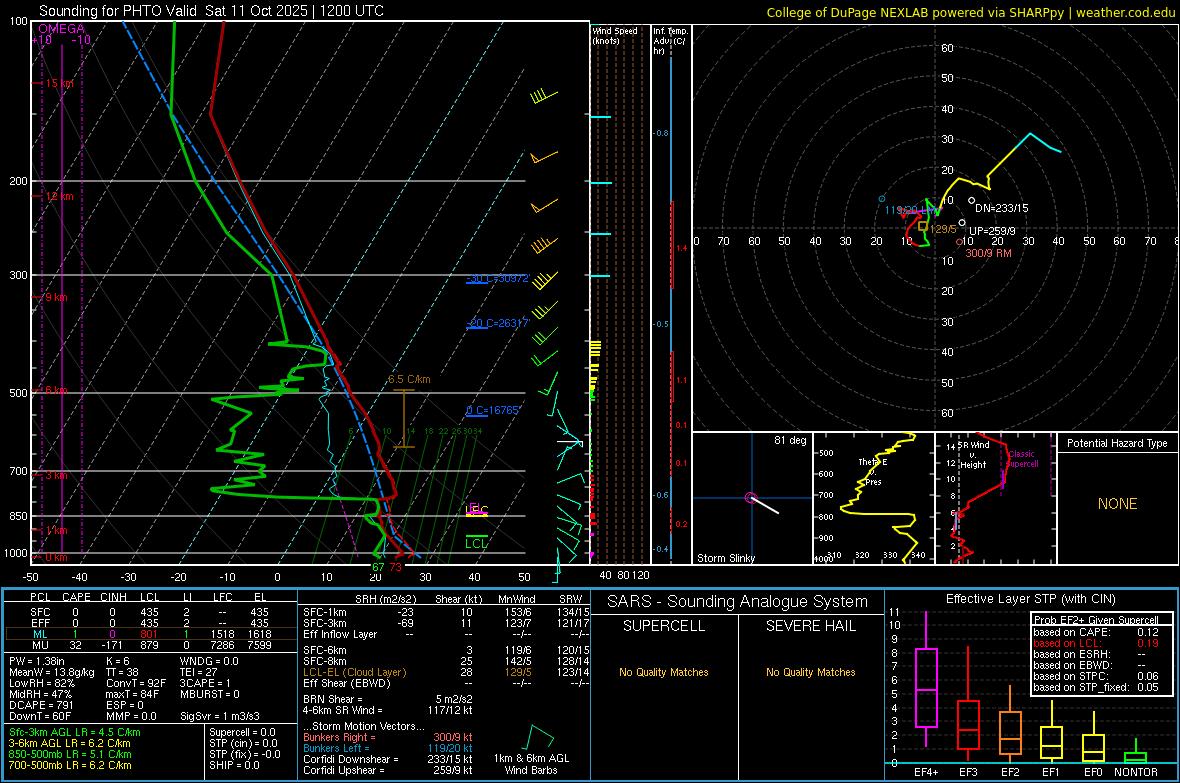Click the Storm Slinky circle marker
This screenshot has width=1180, height=783.
[750, 498]
